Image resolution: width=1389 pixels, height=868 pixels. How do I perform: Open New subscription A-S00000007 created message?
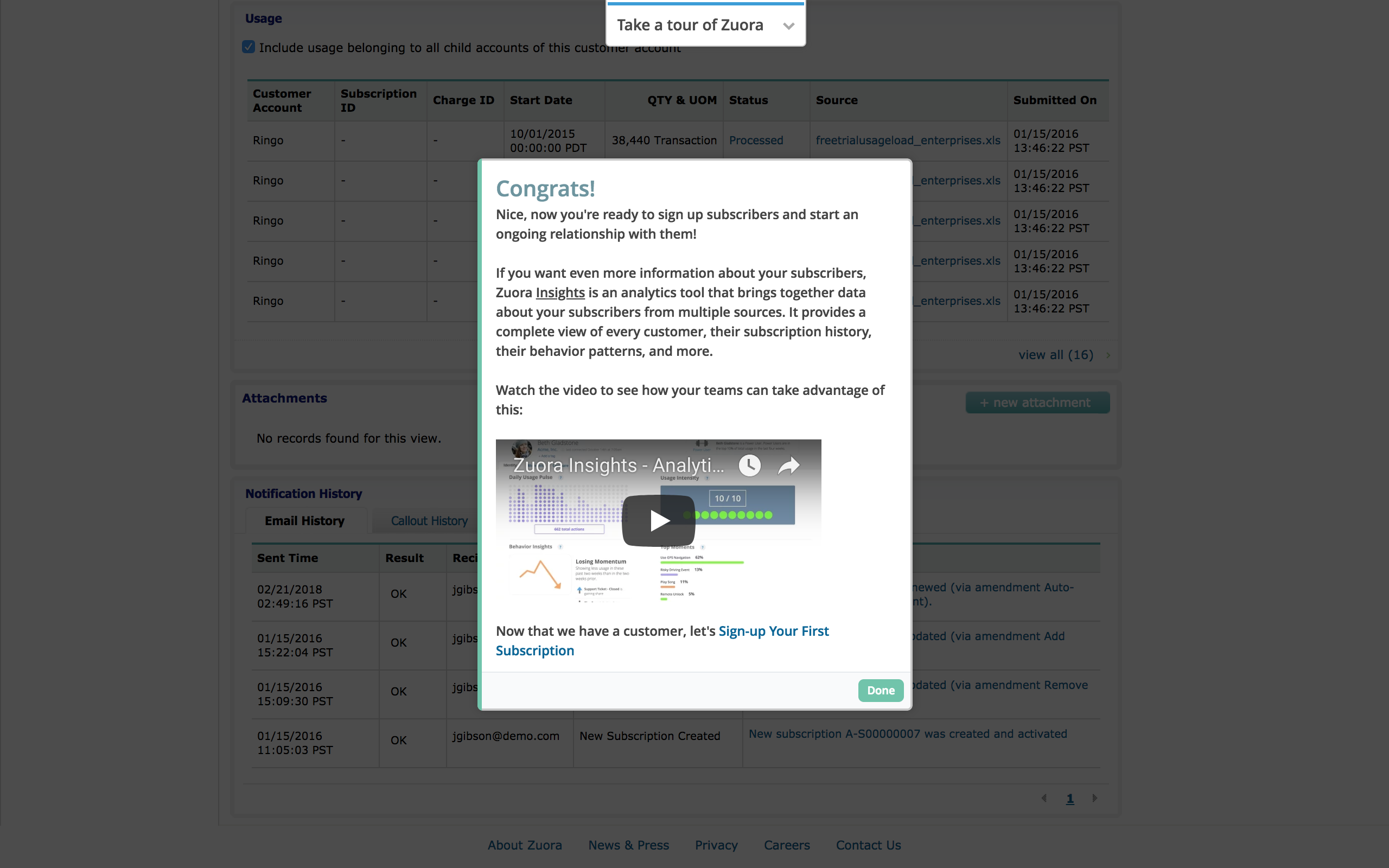[x=907, y=733]
